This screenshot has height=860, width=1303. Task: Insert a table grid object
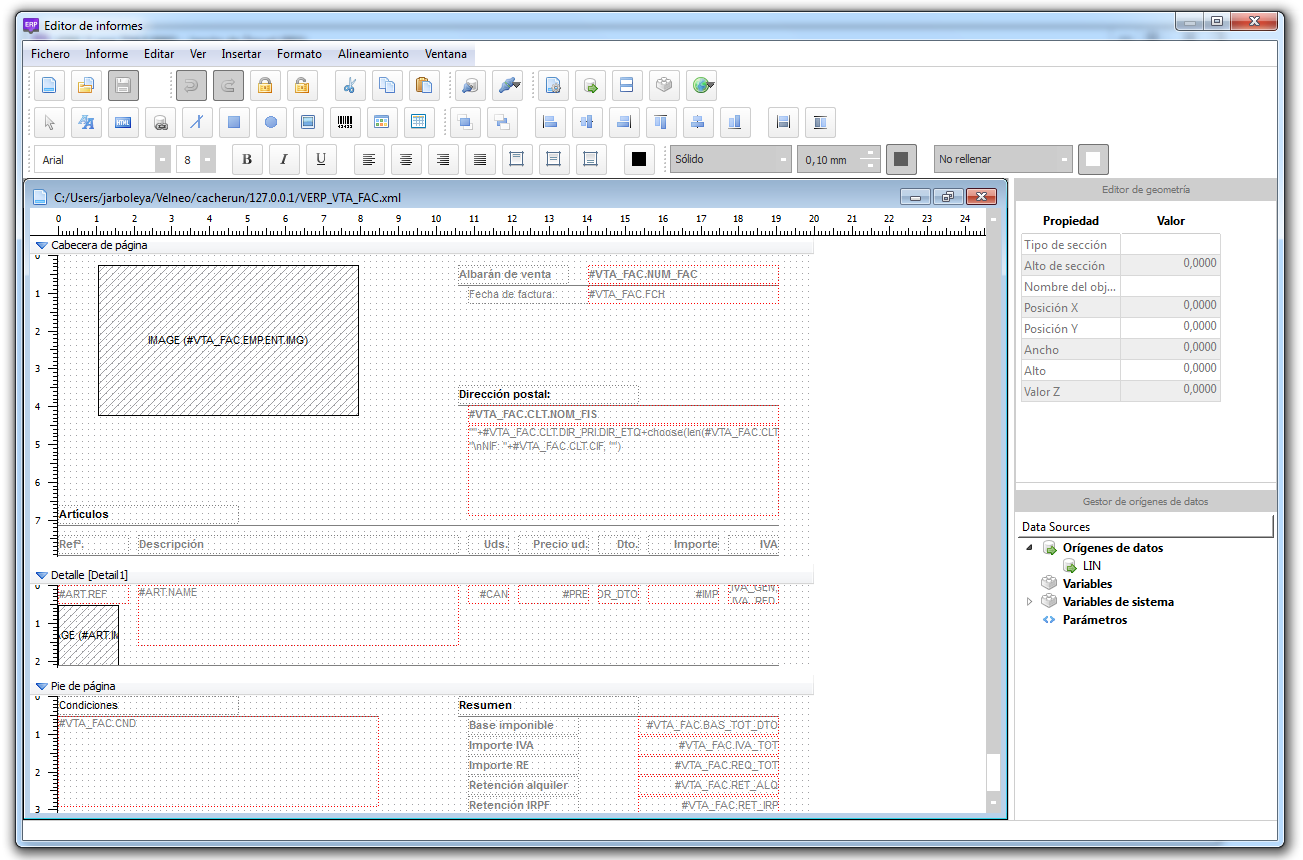pos(418,122)
